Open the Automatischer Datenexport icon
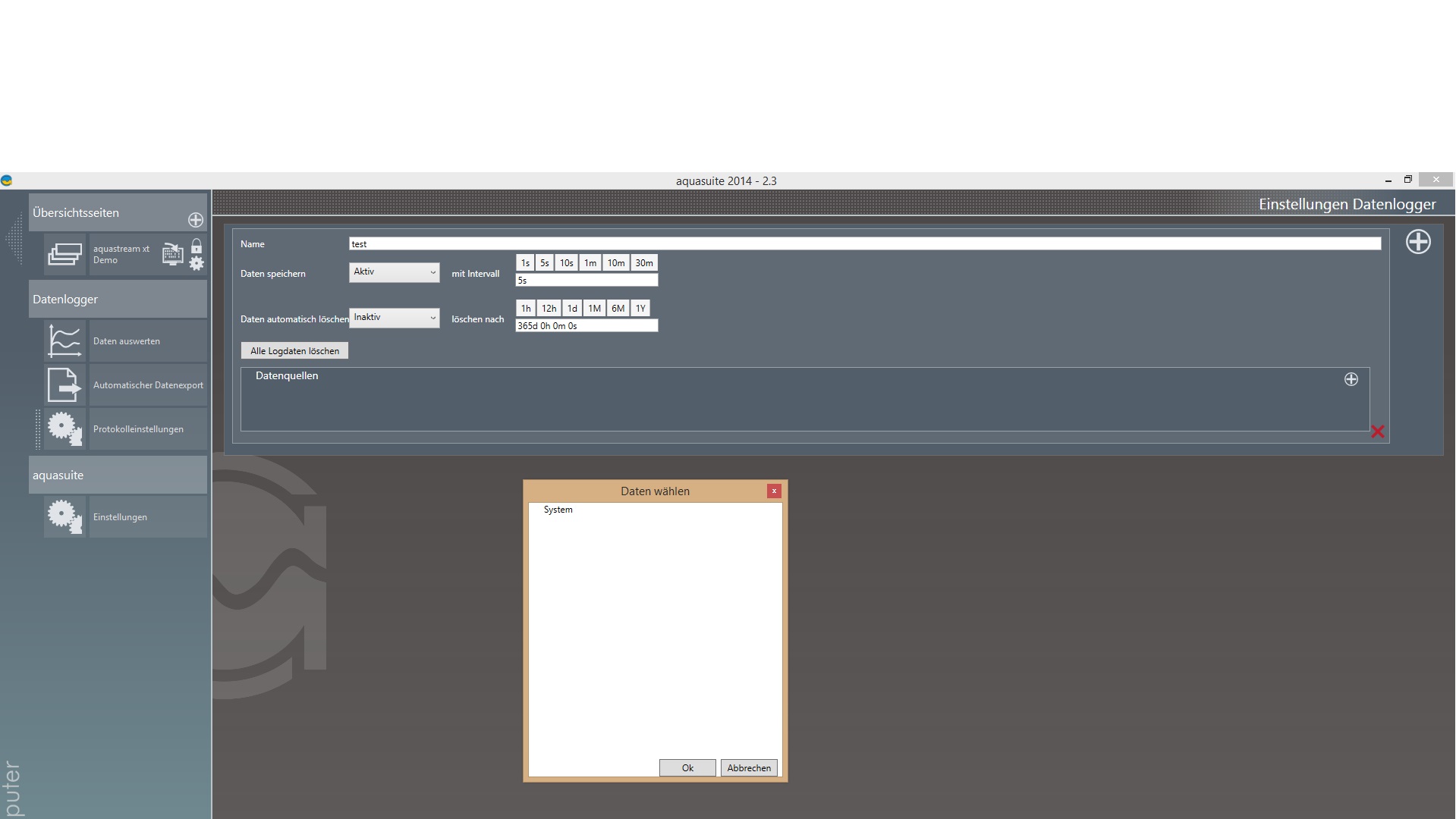 pos(64,384)
